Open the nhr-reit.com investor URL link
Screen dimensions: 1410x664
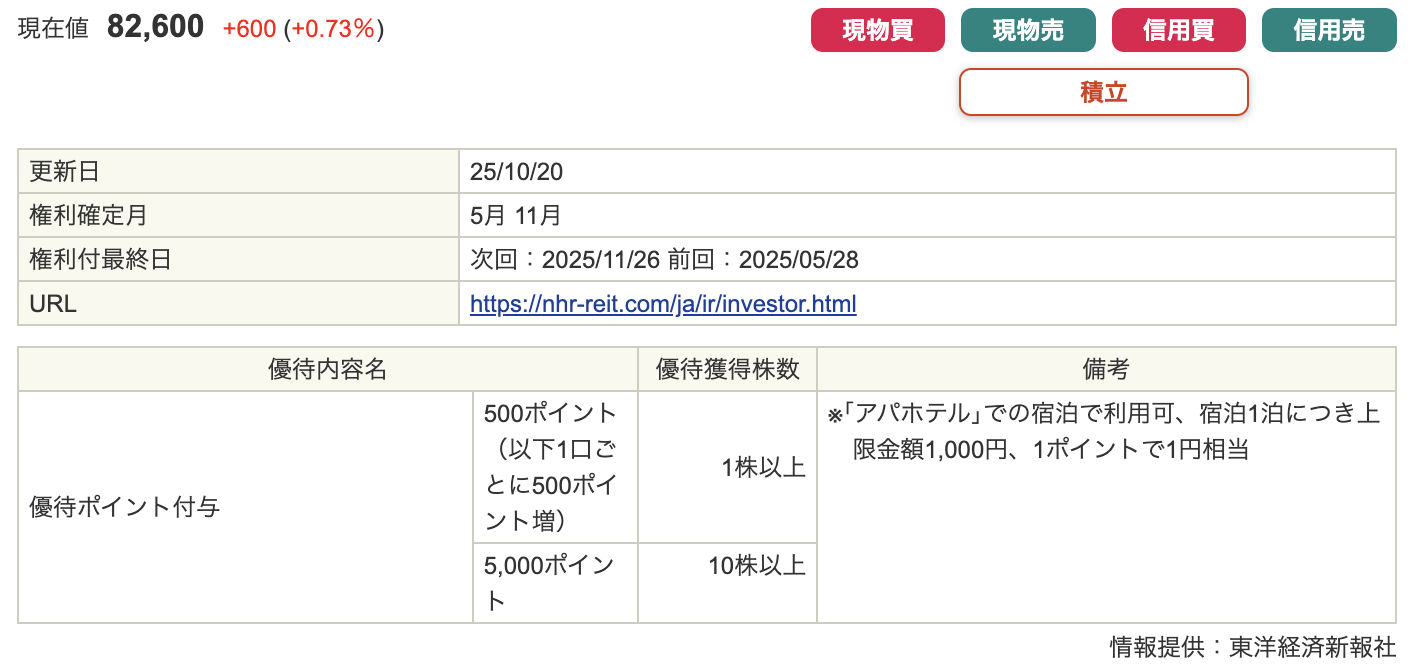point(663,304)
